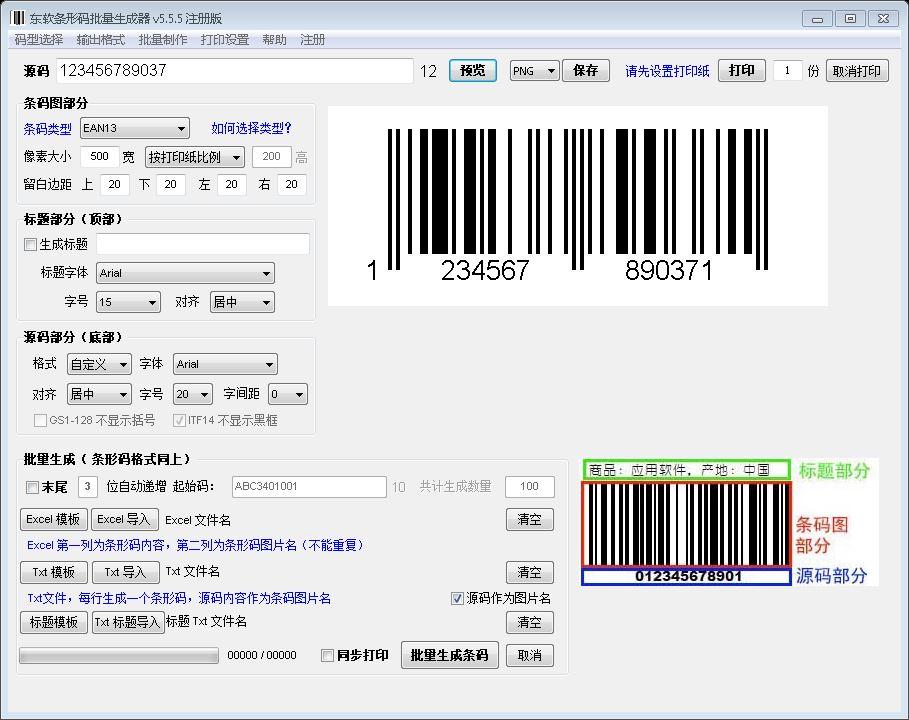Viewport: 909px width, 720px height.
Task: Click the 如何选择类型? help link
Action: (x=251, y=128)
